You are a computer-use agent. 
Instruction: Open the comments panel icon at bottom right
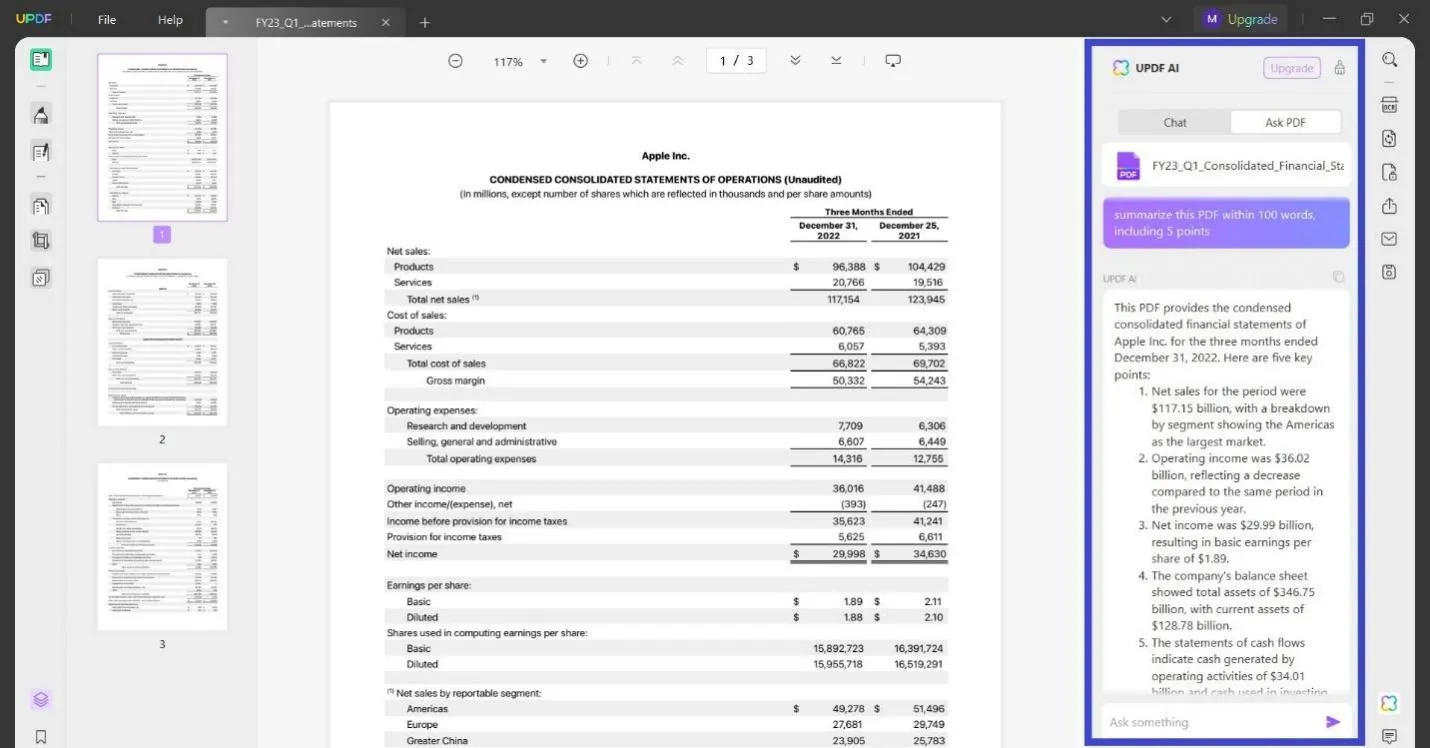pos(1389,737)
